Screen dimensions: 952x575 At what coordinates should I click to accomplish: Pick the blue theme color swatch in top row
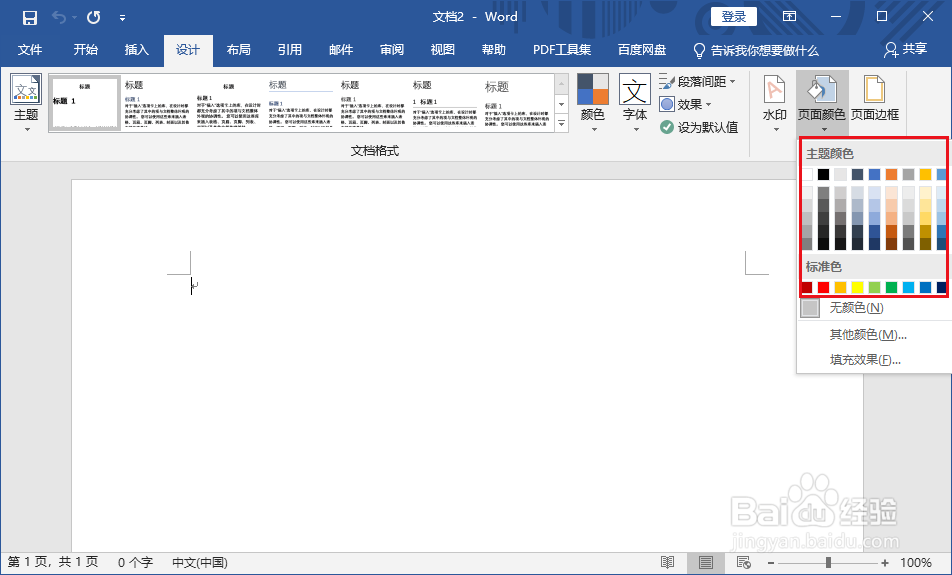pyautogui.click(x=874, y=175)
